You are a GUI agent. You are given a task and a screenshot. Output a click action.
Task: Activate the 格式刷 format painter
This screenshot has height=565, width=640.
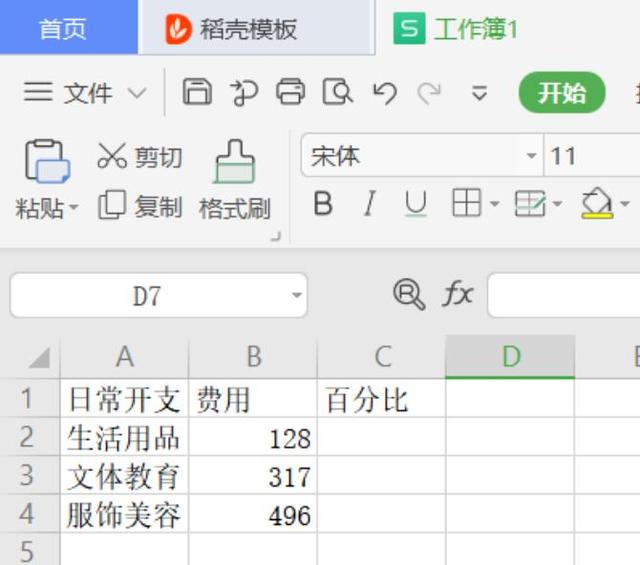[234, 180]
